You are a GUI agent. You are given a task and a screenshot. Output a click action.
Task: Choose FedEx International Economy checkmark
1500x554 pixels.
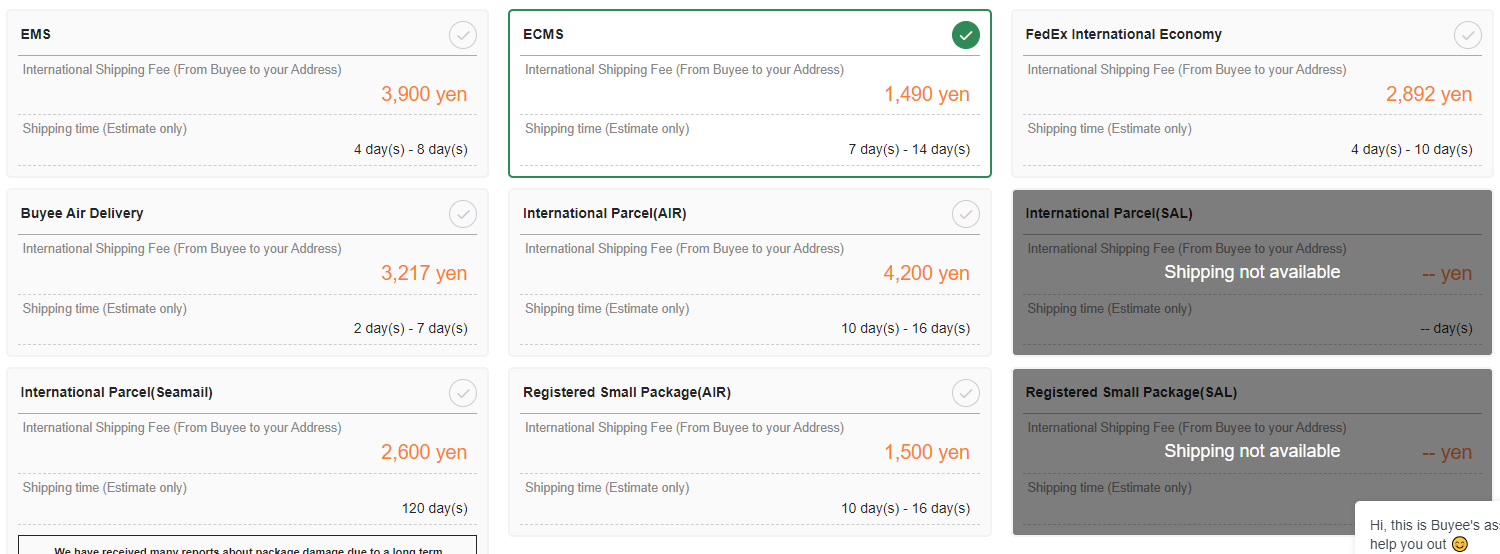1467,35
